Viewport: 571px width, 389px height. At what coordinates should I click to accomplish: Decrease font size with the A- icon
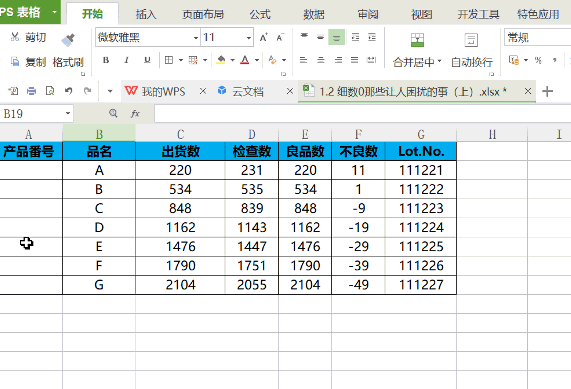click(280, 37)
